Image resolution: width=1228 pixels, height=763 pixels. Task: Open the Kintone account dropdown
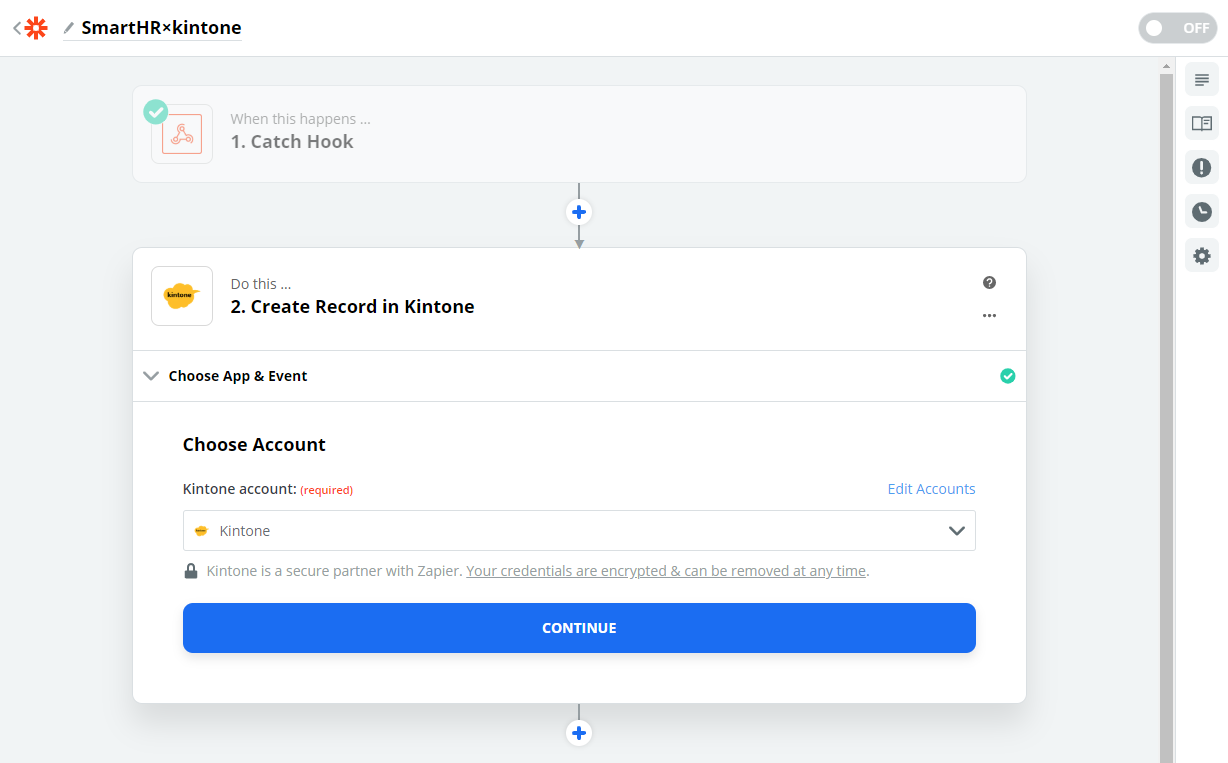(579, 531)
